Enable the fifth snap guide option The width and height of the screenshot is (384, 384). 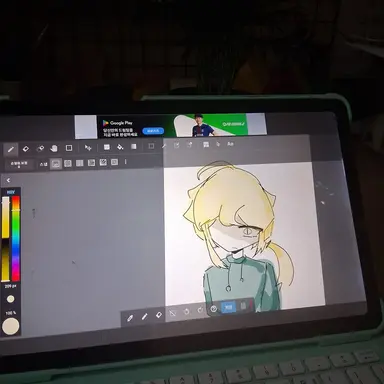pos(103,162)
